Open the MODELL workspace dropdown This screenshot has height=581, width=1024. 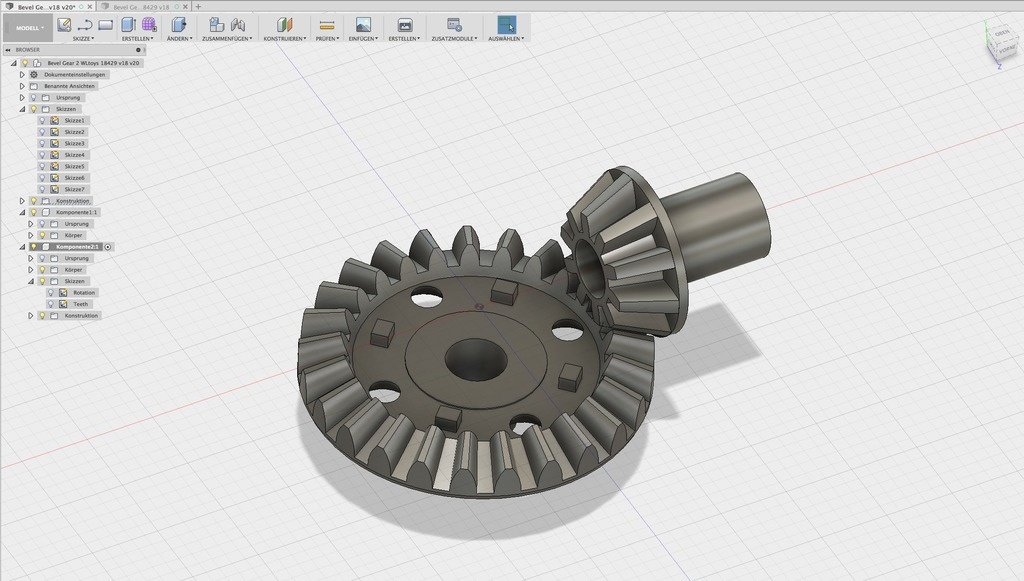pos(28,29)
